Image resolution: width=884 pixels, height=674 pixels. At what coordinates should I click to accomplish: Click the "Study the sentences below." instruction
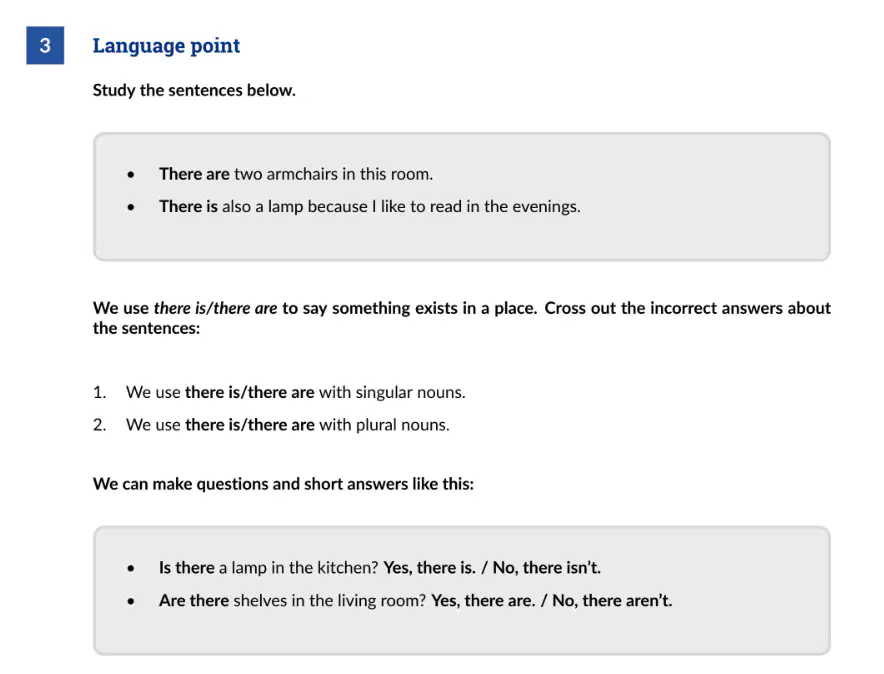click(x=194, y=90)
